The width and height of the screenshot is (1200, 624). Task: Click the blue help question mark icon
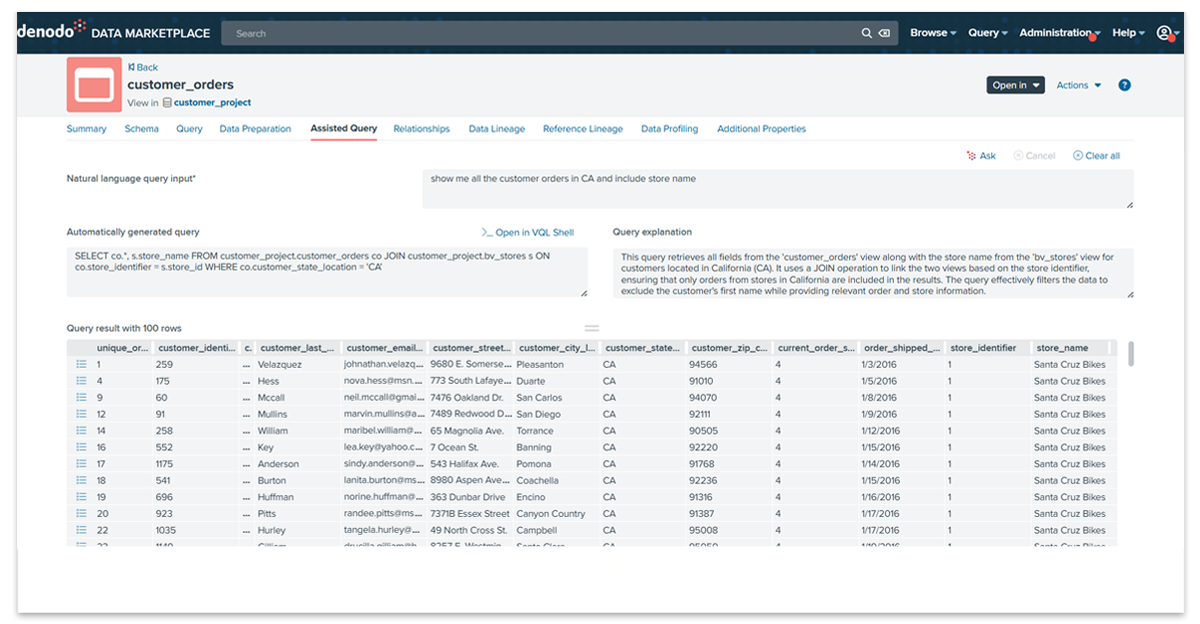(1124, 85)
